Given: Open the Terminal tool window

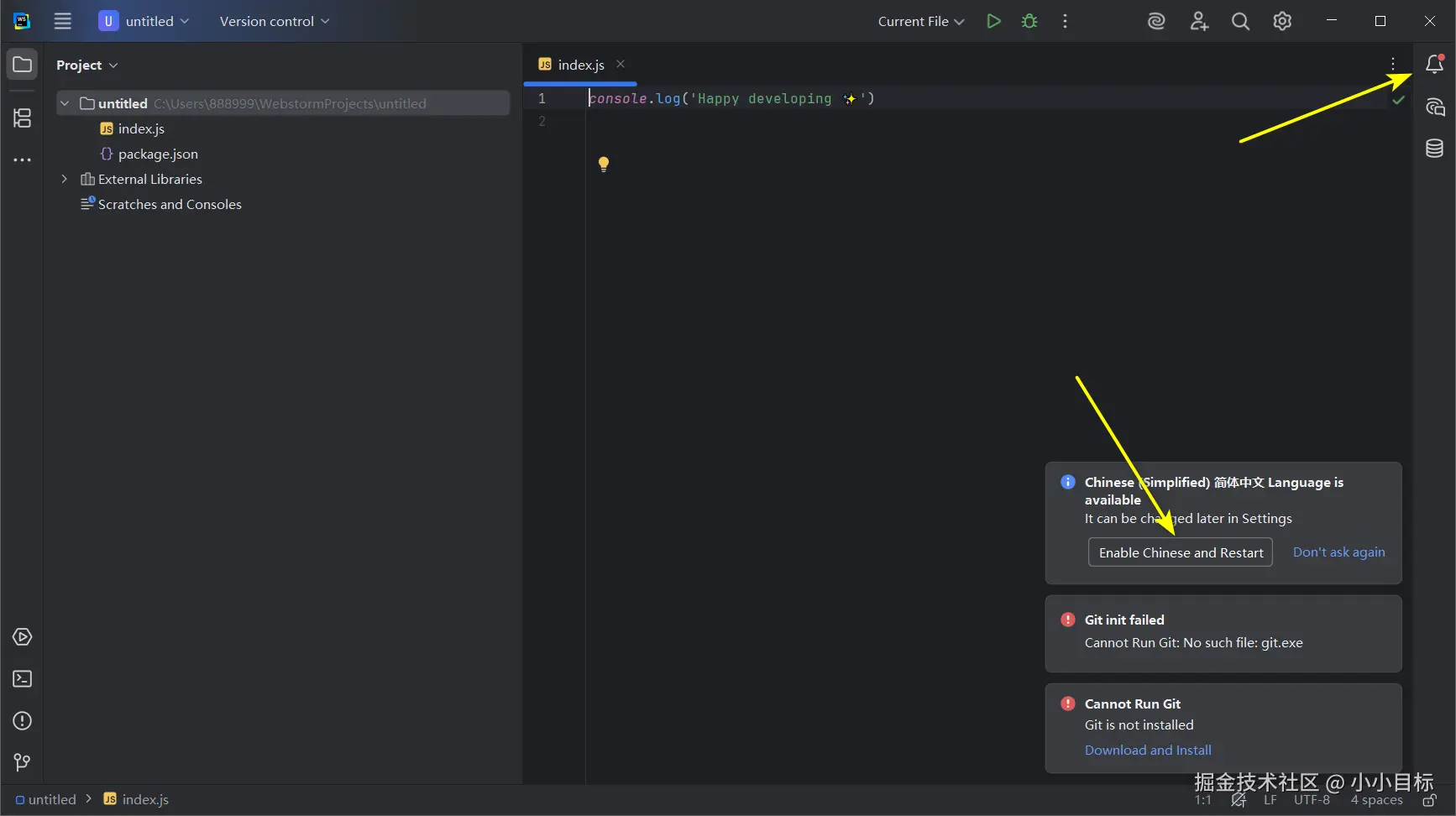Looking at the screenshot, I should (x=23, y=679).
